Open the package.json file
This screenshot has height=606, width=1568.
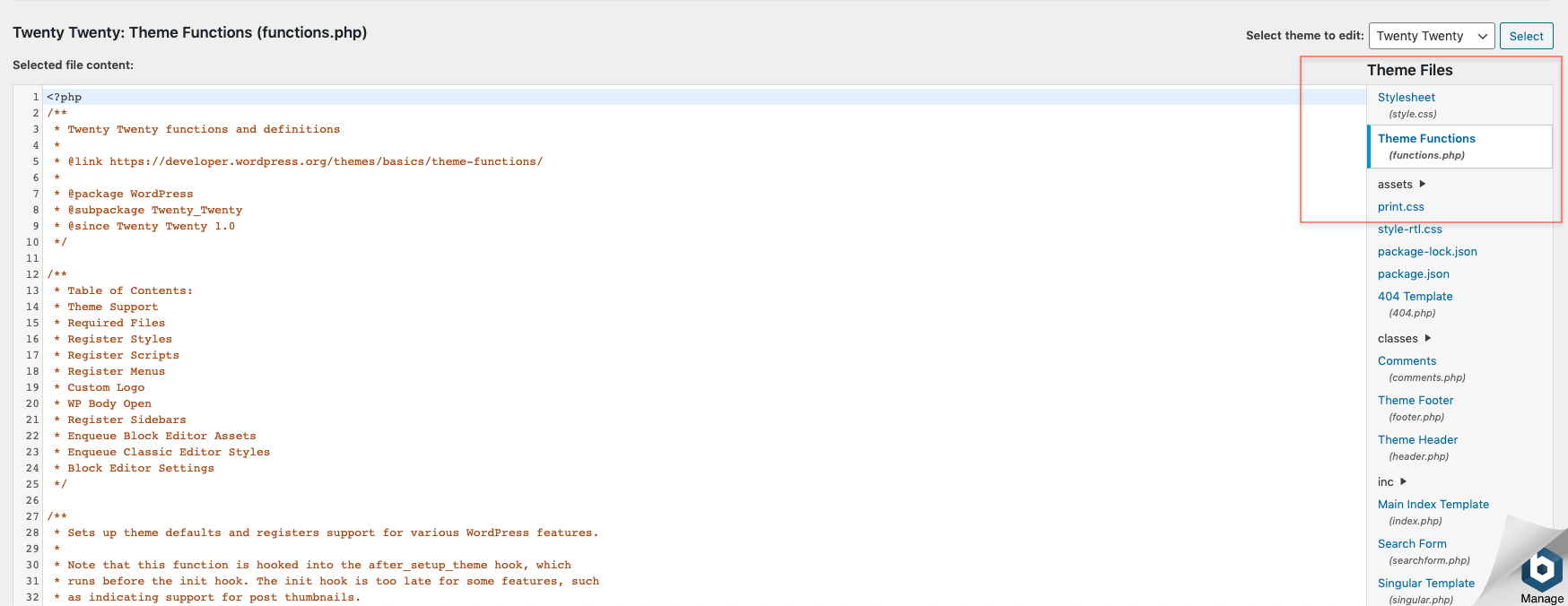(x=1413, y=274)
